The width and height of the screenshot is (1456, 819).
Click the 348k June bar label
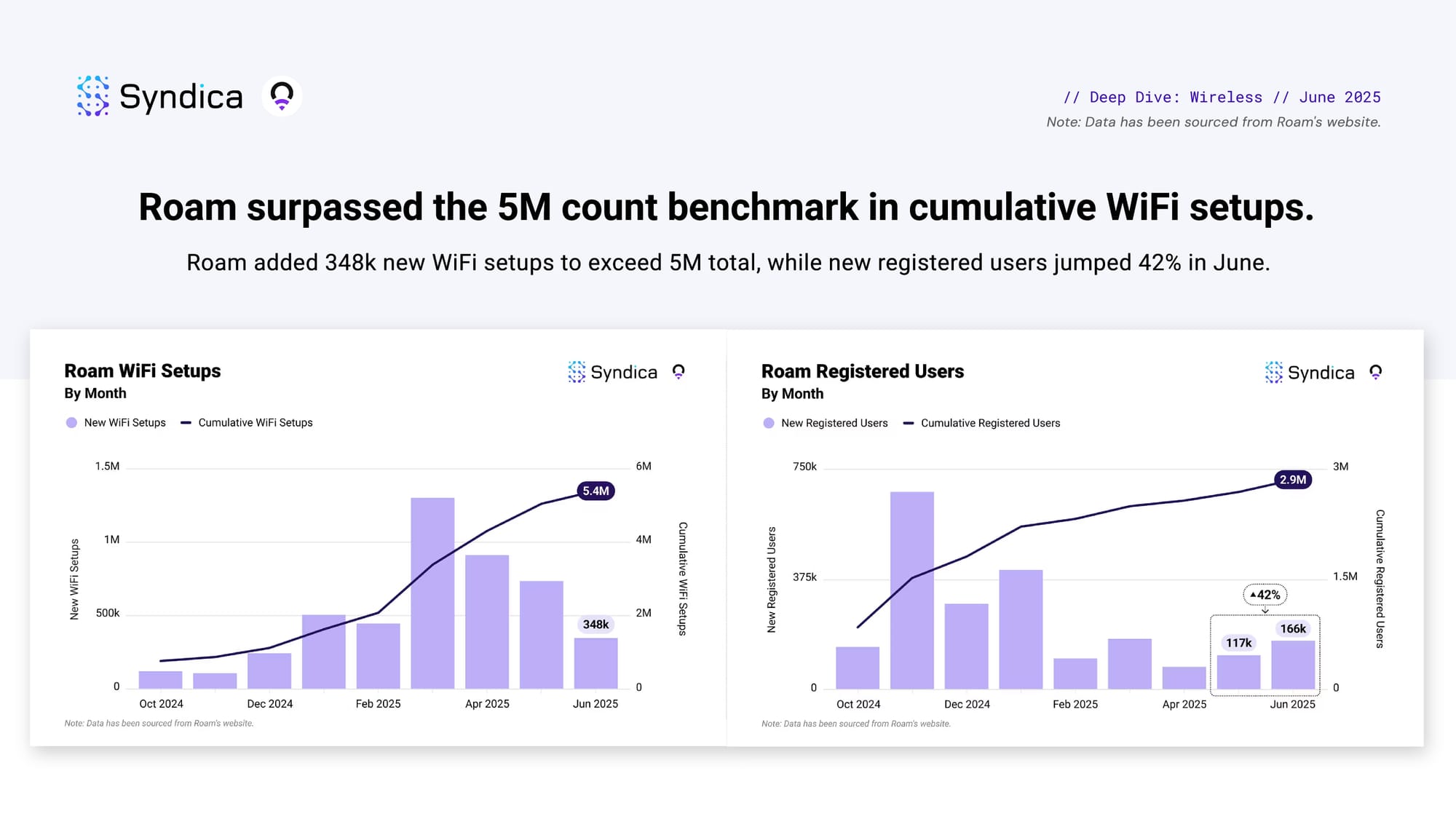point(596,625)
